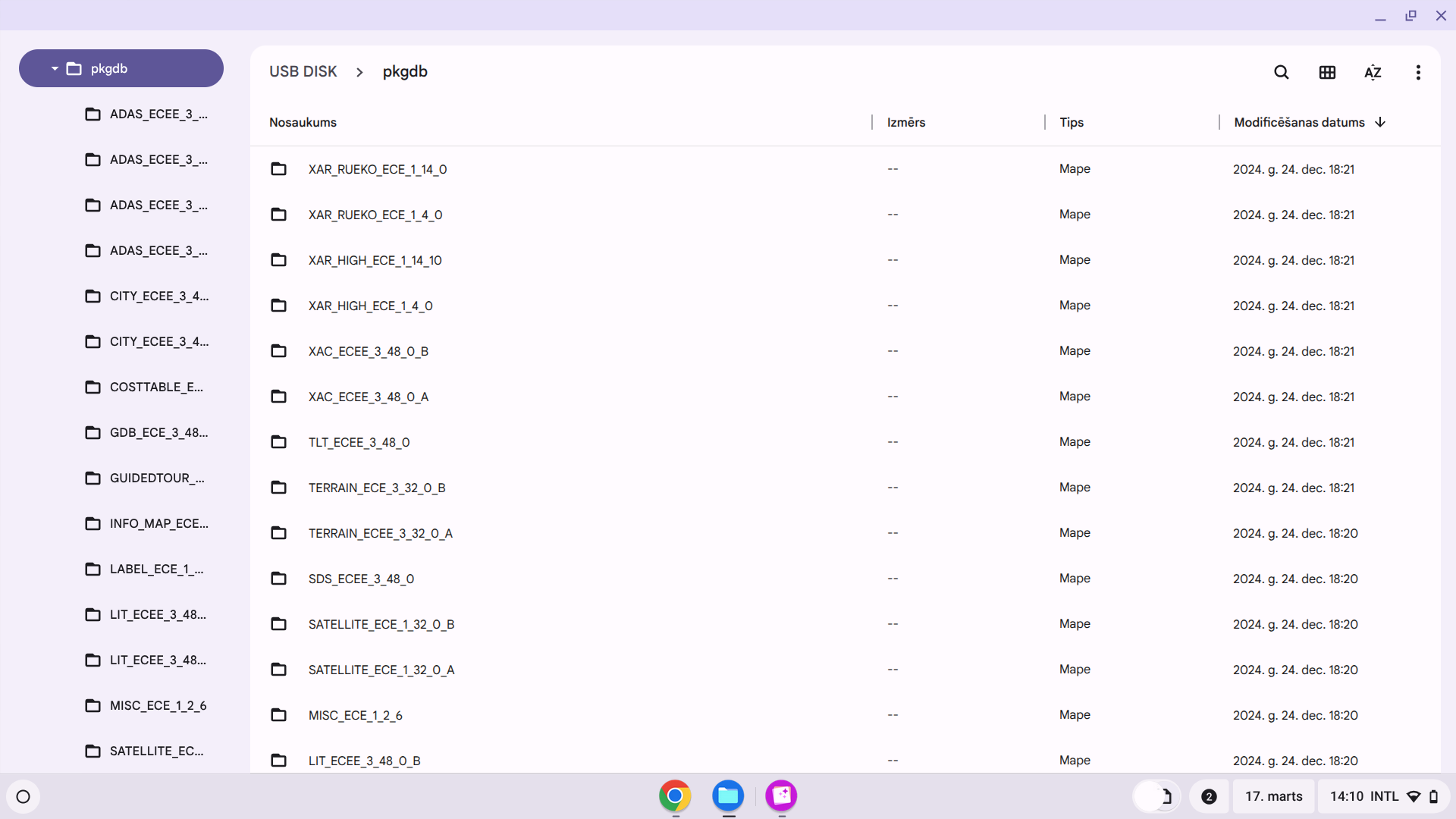This screenshot has height=819, width=1456.
Task: Open the three-dot more options menu
Action: tap(1418, 72)
